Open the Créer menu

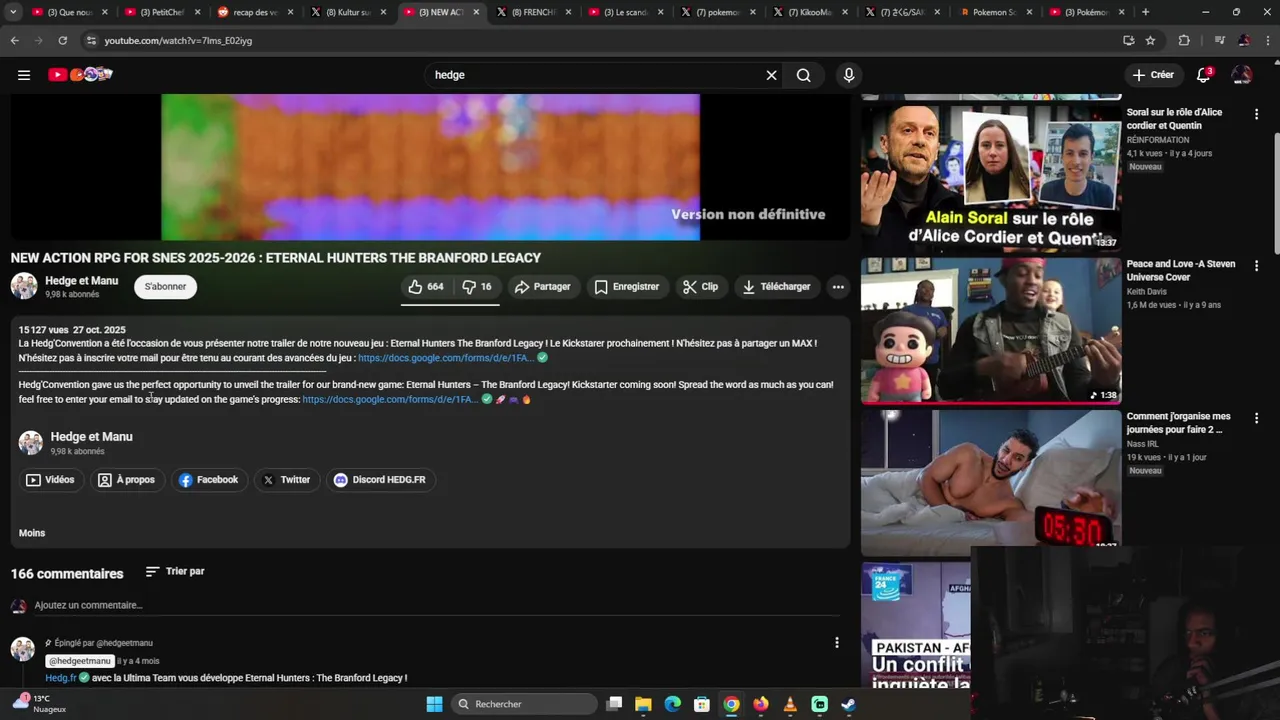point(1153,75)
